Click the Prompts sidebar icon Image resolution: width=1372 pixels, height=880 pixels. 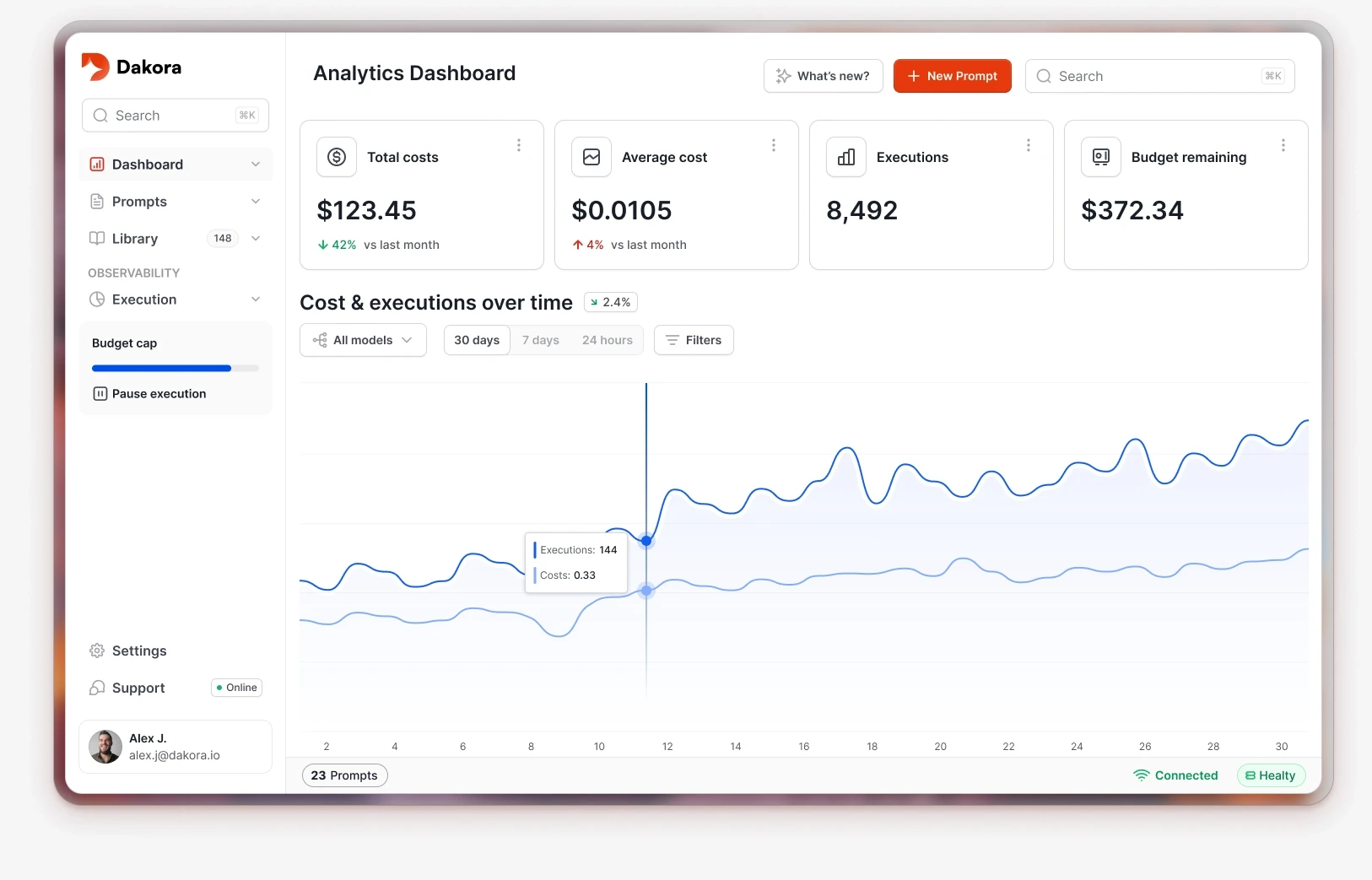96,201
